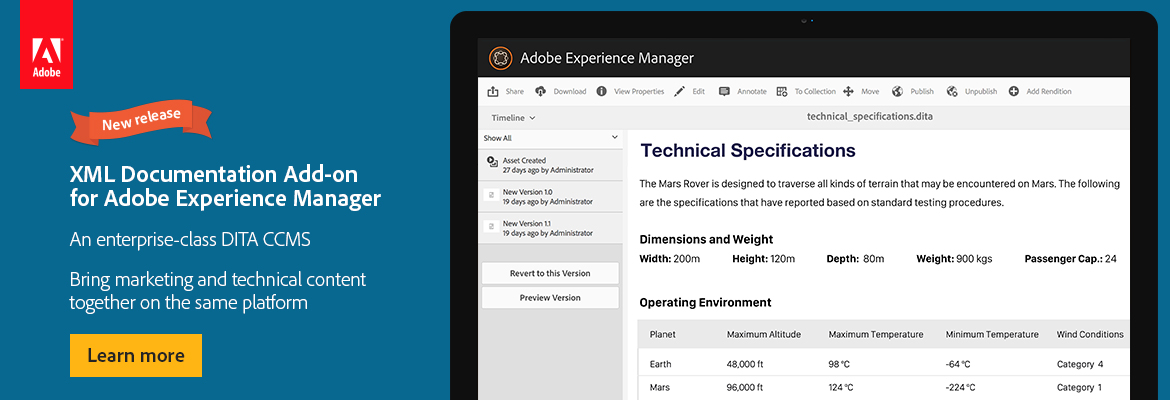The height and width of the screenshot is (400, 1170).
Task: Click the Mars table cell
Action: pos(660,387)
